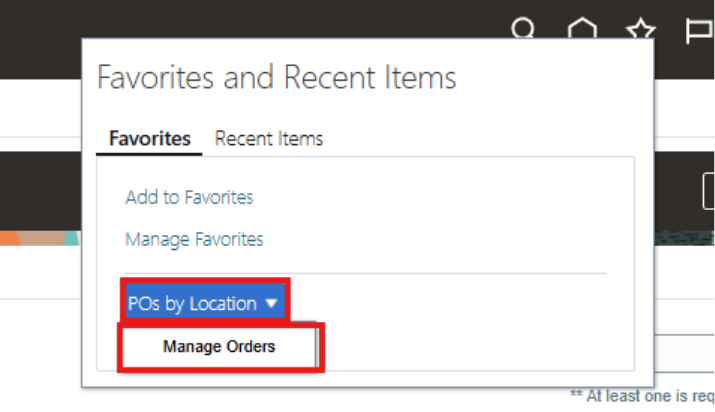Choose Manage Orders from the popup menu
The image size is (715, 412).
[219, 347]
